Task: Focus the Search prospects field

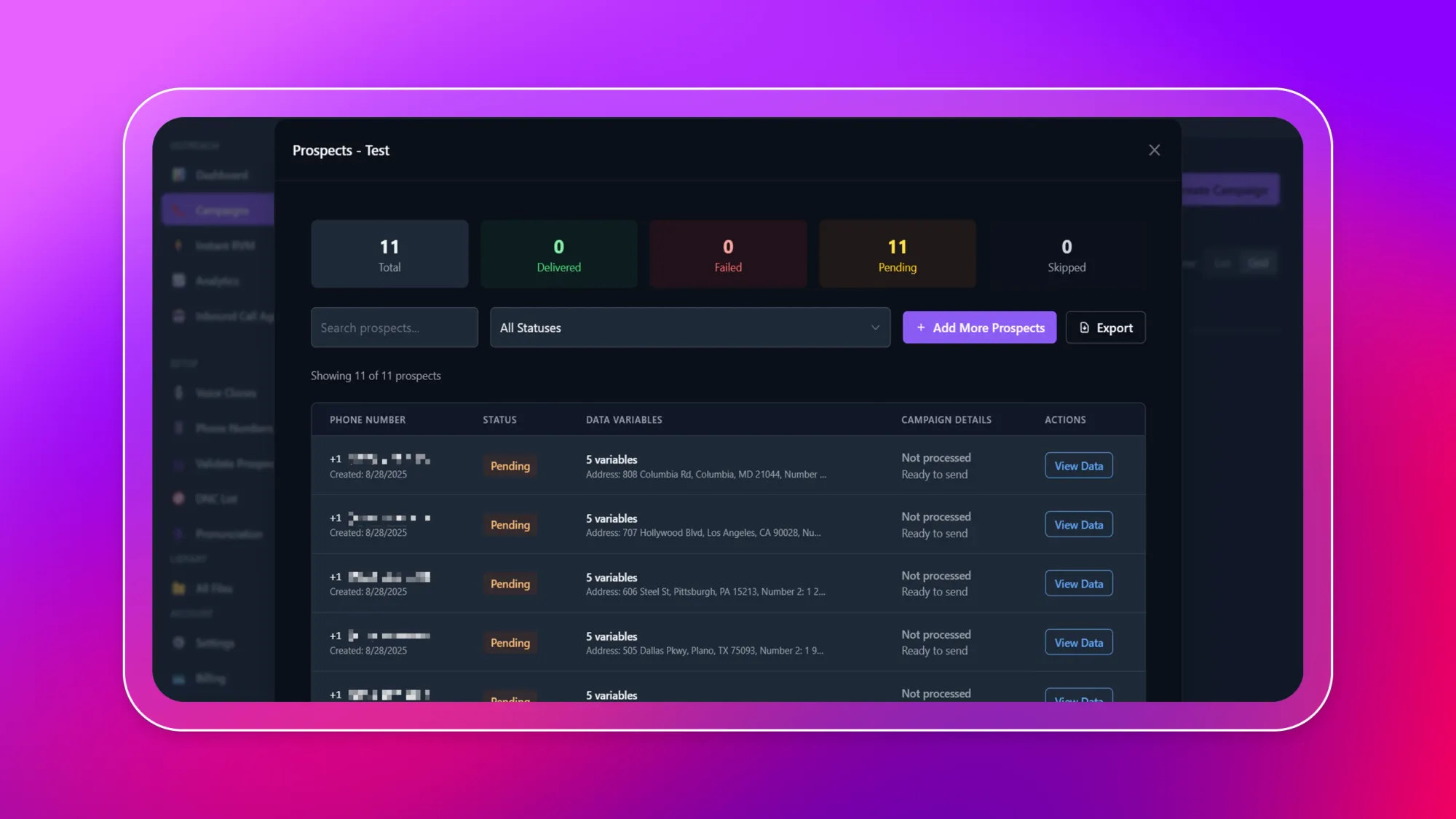Action: pyautogui.click(x=394, y=328)
